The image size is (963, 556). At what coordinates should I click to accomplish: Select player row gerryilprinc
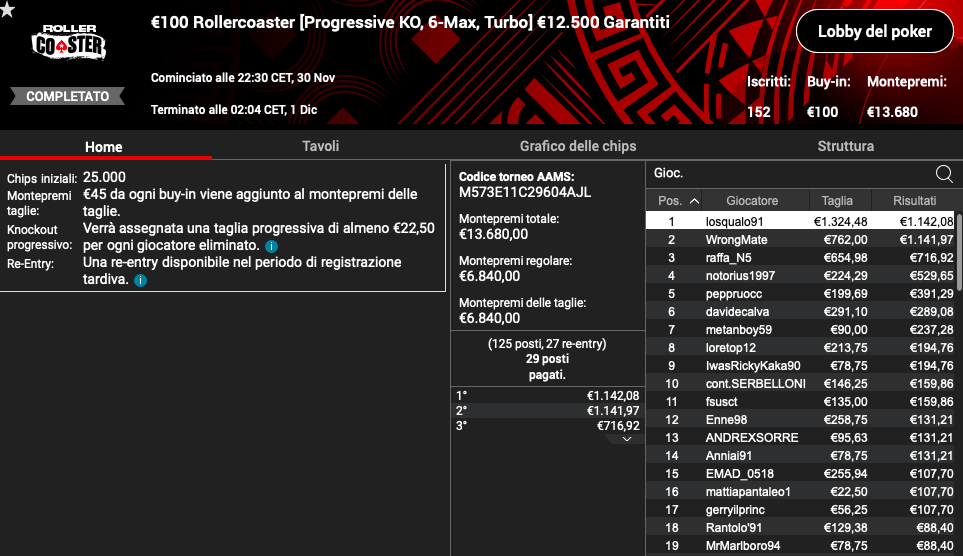pos(800,510)
